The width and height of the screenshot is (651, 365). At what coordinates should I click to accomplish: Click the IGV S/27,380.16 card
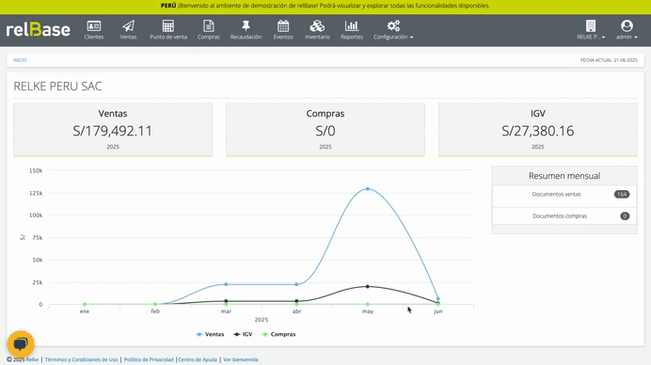tap(538, 130)
